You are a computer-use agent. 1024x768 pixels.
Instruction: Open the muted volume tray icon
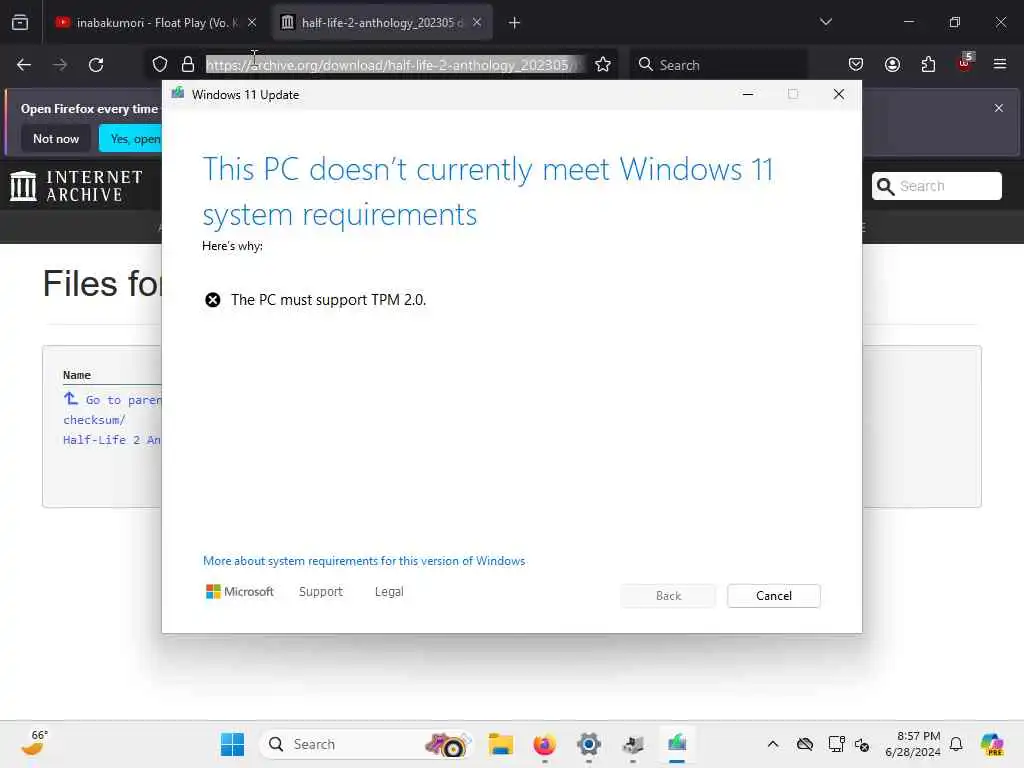coord(862,745)
